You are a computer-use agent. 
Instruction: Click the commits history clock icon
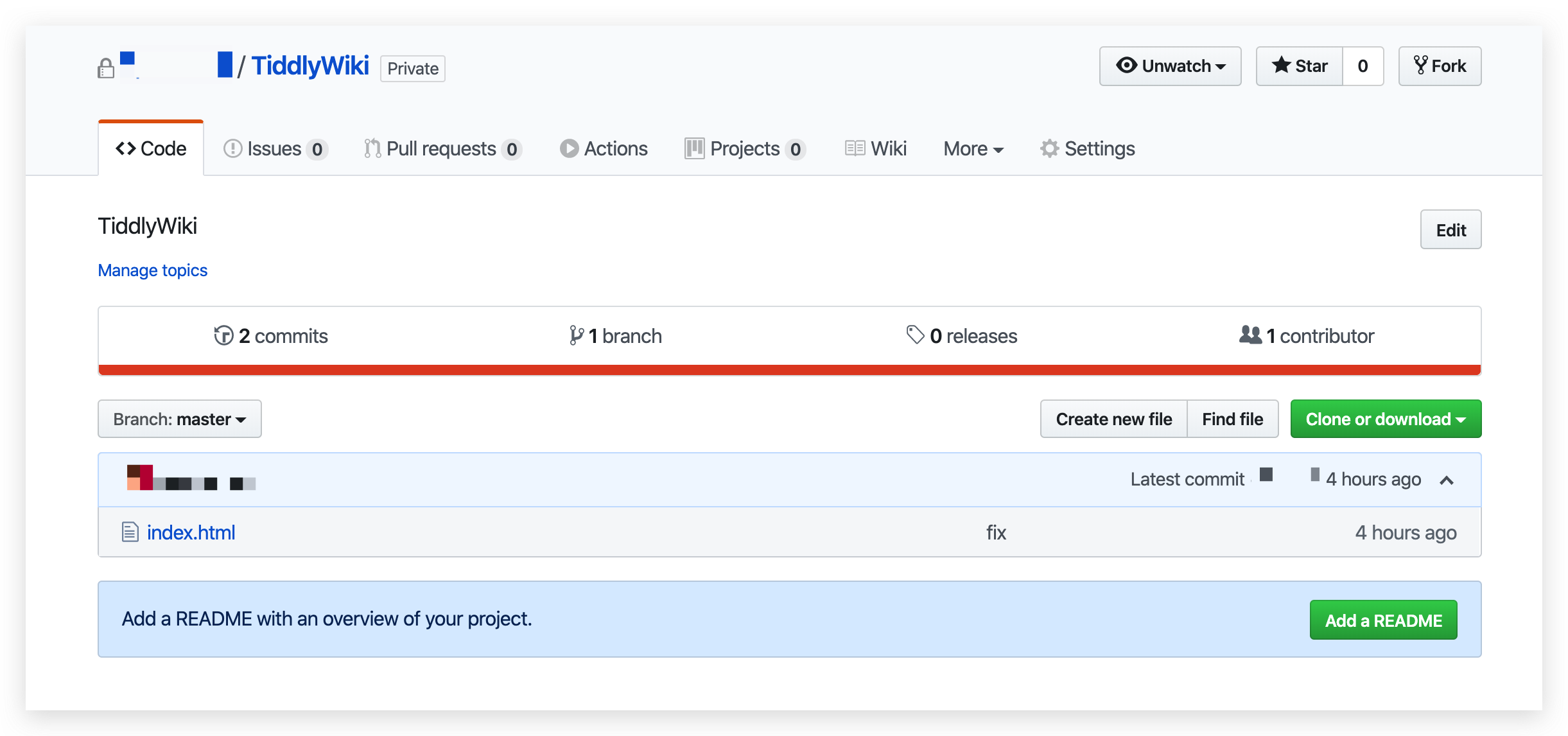coord(223,335)
